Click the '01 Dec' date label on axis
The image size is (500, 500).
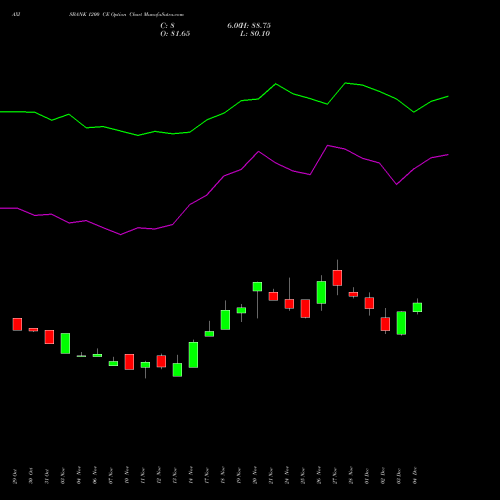click(367, 476)
